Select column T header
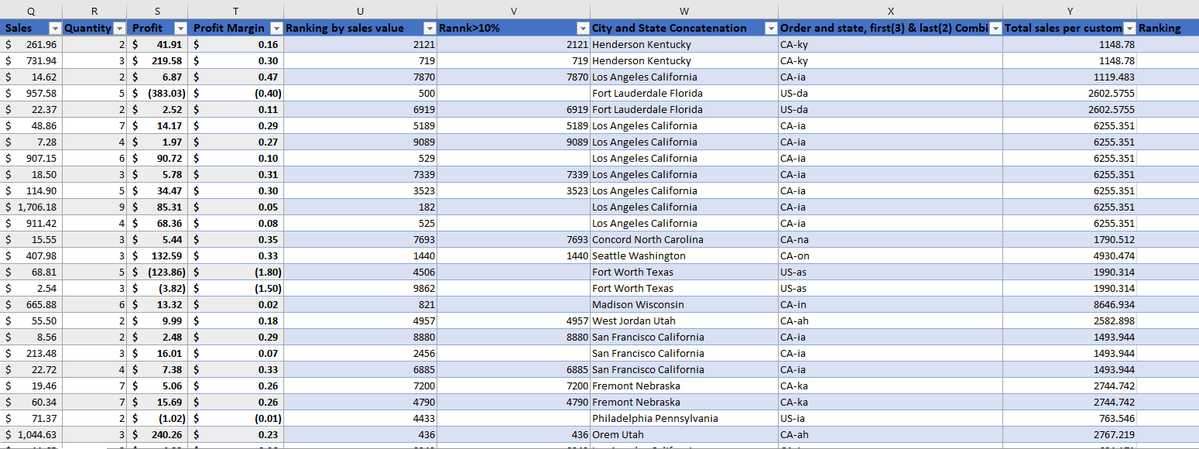The width and height of the screenshot is (1199, 449). pyautogui.click(x=236, y=11)
